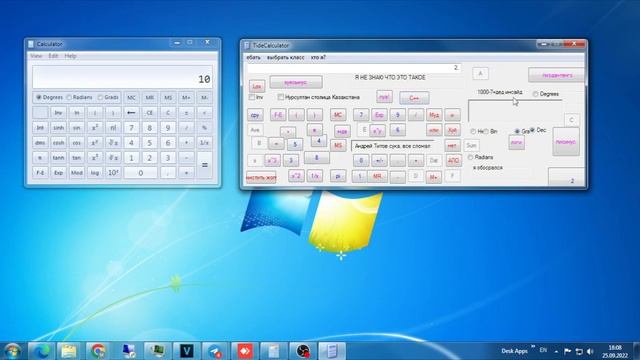Click the MC button in TideCalculator
640x360 pixels.
(x=338, y=115)
